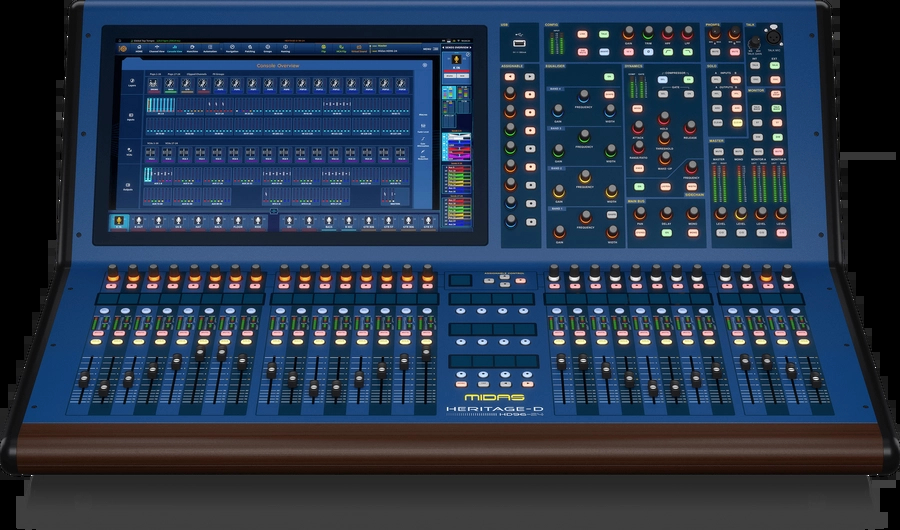This screenshot has height=530, width=900.
Task: Select the HAT channel on the touchscreen strip
Action: [x=198, y=222]
